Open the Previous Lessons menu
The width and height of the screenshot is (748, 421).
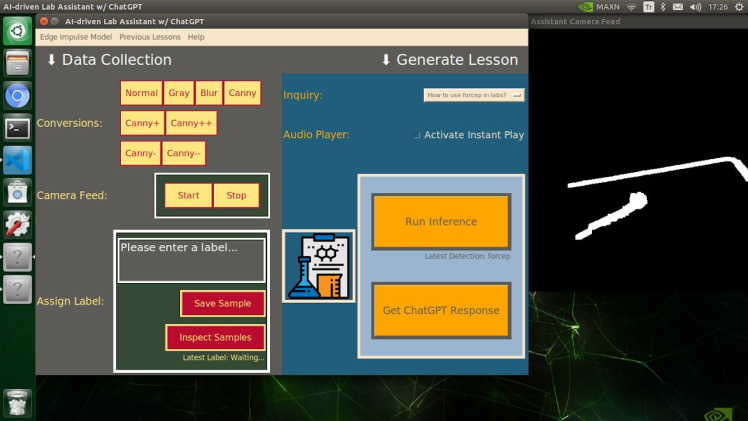click(x=150, y=37)
